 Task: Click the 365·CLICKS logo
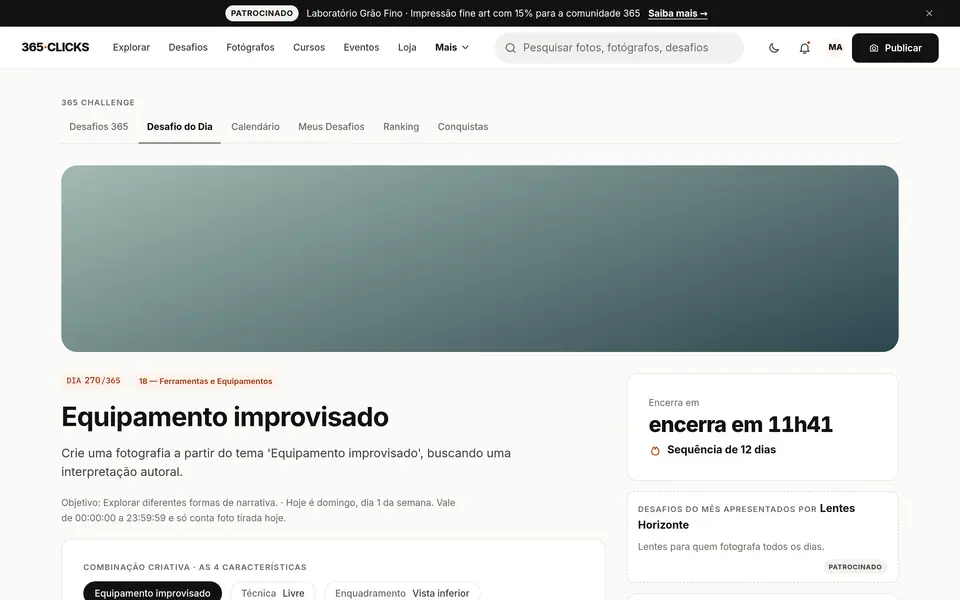click(55, 47)
